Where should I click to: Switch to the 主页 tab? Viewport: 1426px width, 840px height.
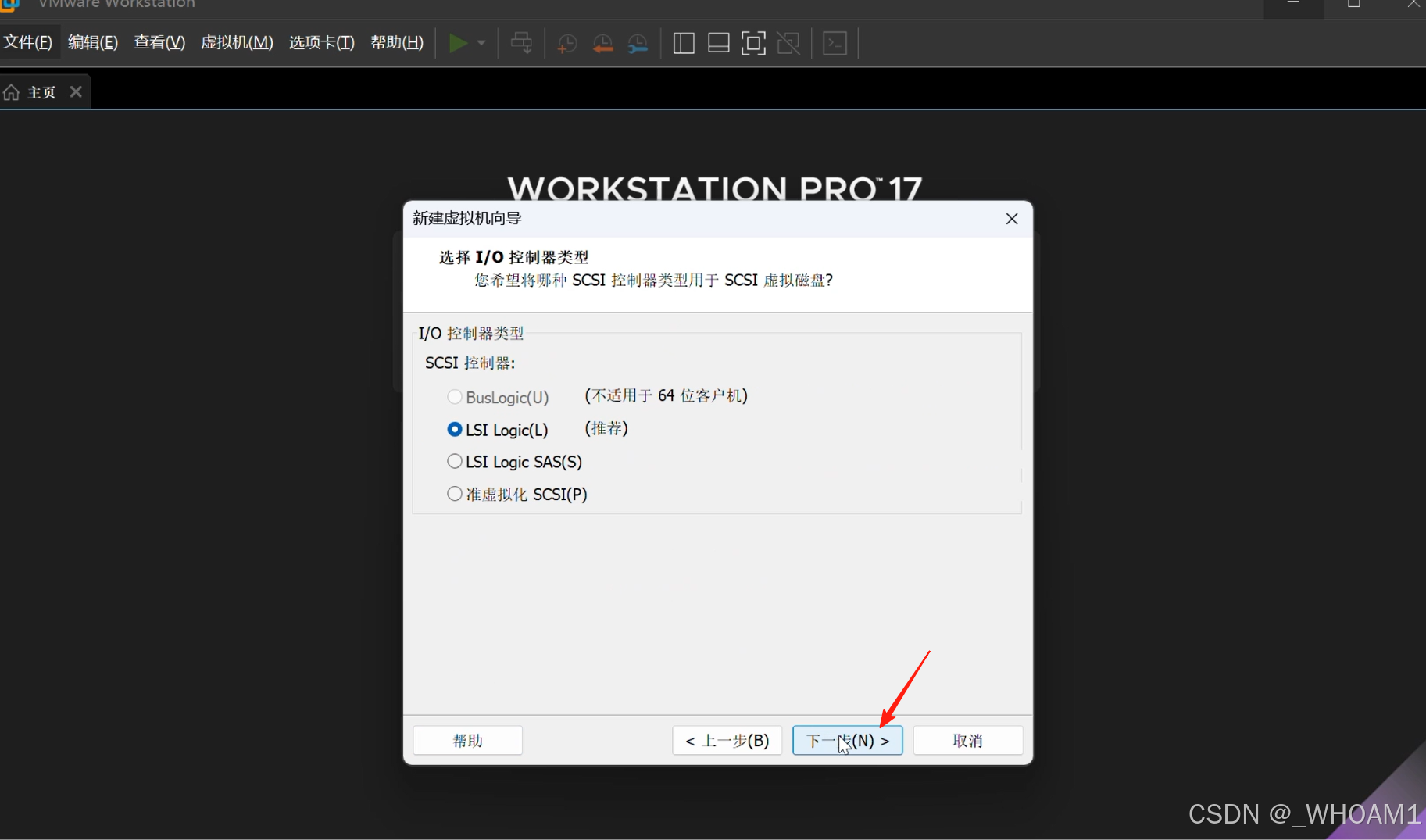(45, 92)
